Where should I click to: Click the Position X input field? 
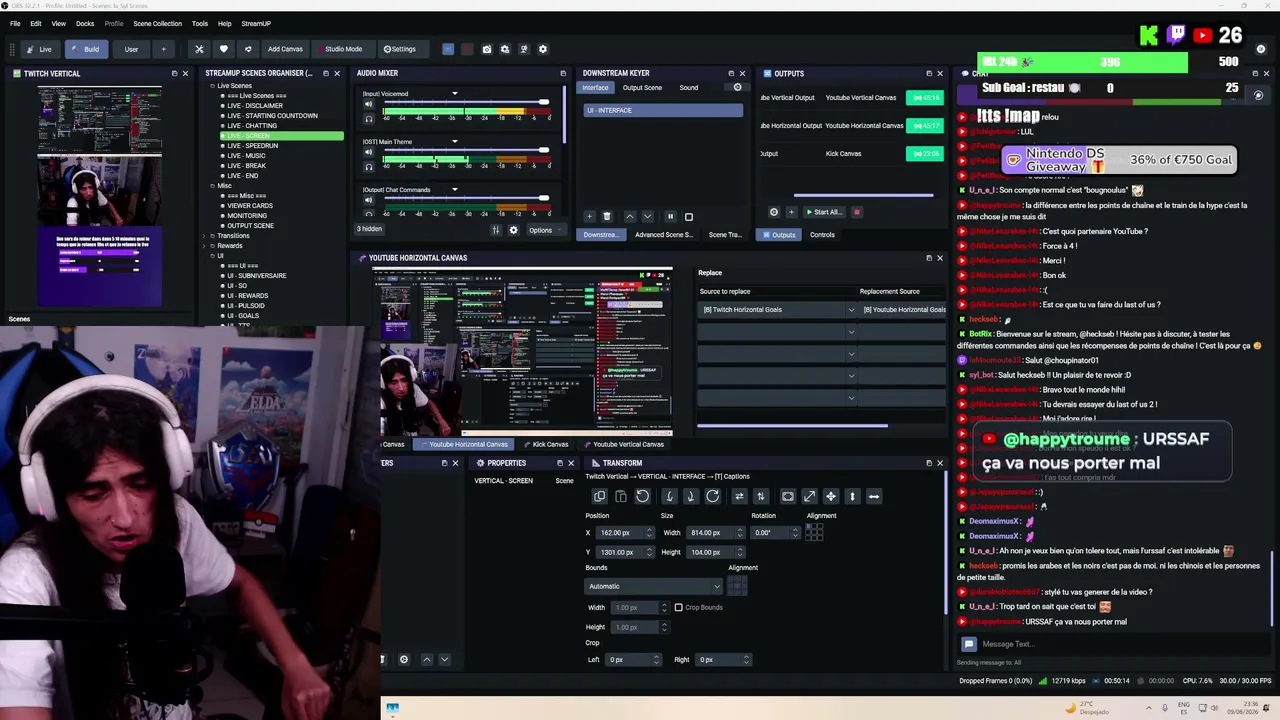pos(626,533)
